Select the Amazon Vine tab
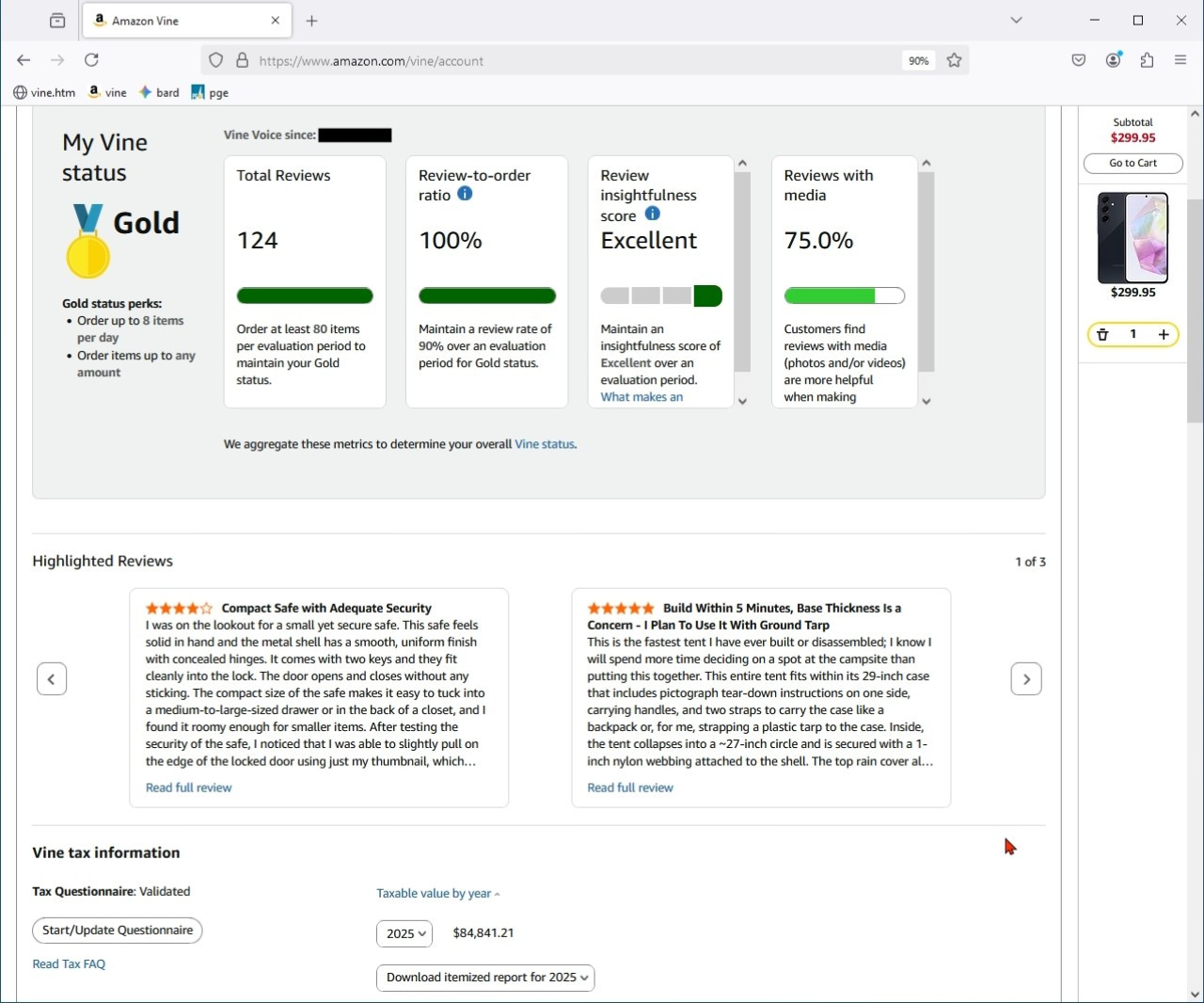Viewport: 1204px width, 1003px height. coord(187,21)
